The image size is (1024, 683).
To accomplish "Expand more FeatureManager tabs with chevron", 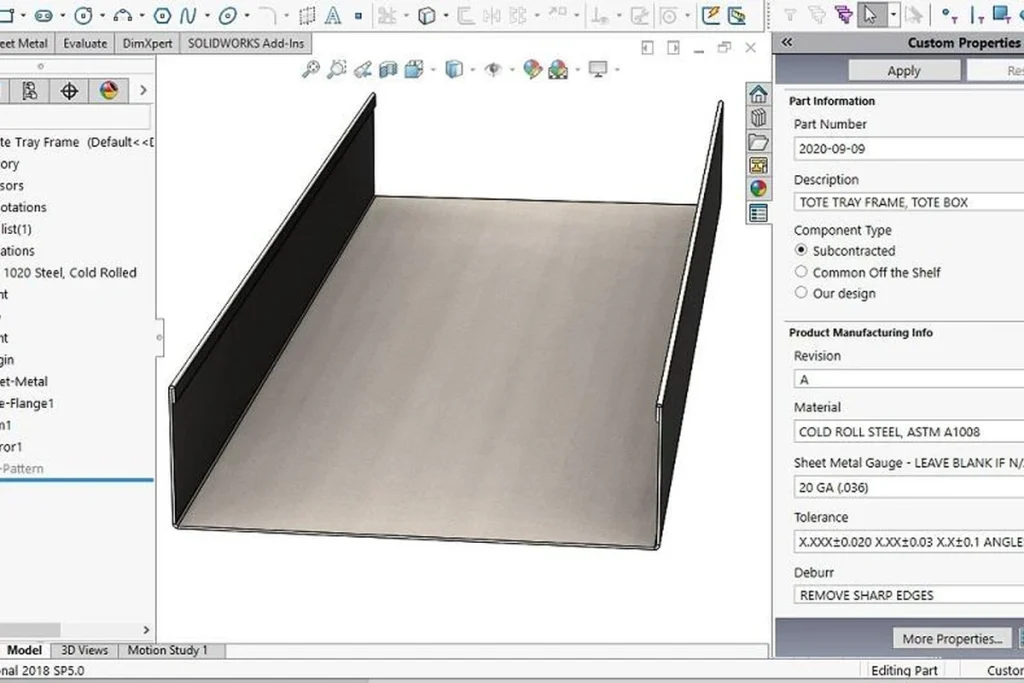I will click(143, 91).
